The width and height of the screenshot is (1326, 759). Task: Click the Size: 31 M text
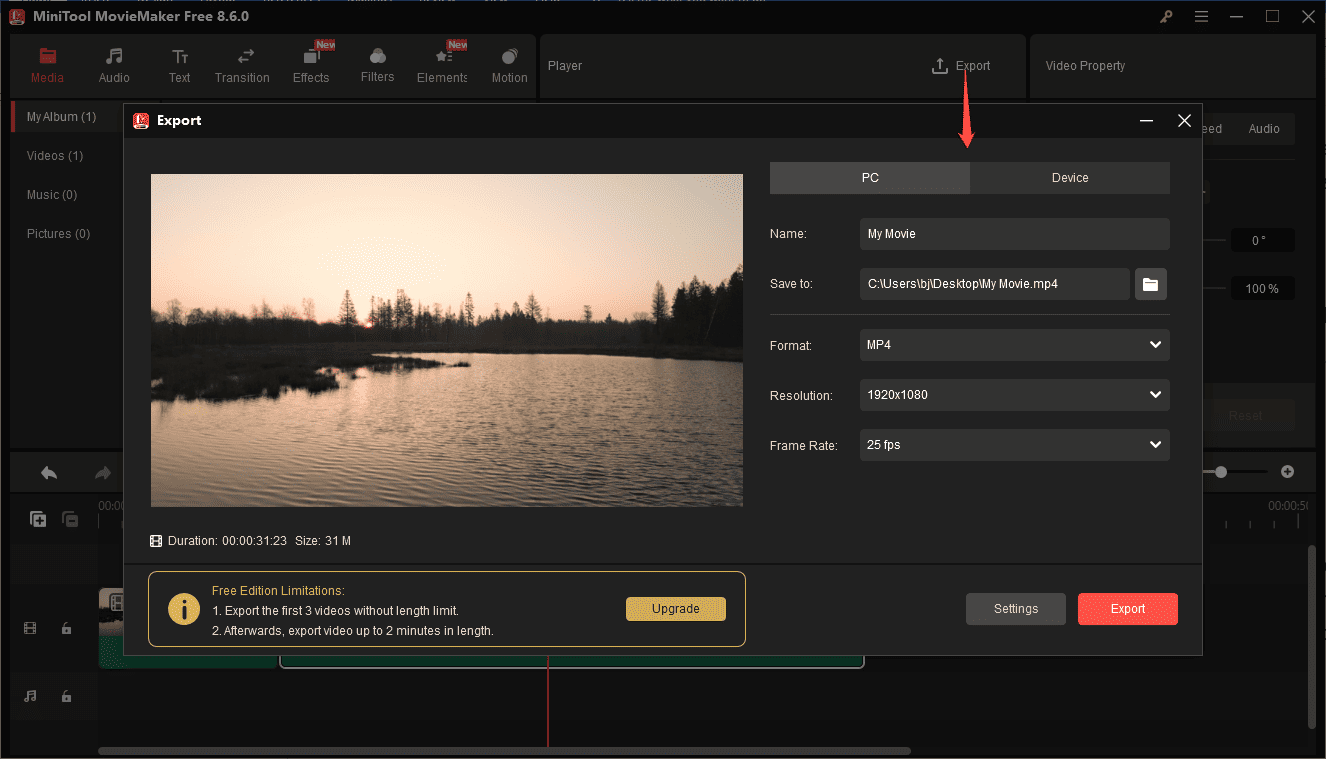click(323, 541)
